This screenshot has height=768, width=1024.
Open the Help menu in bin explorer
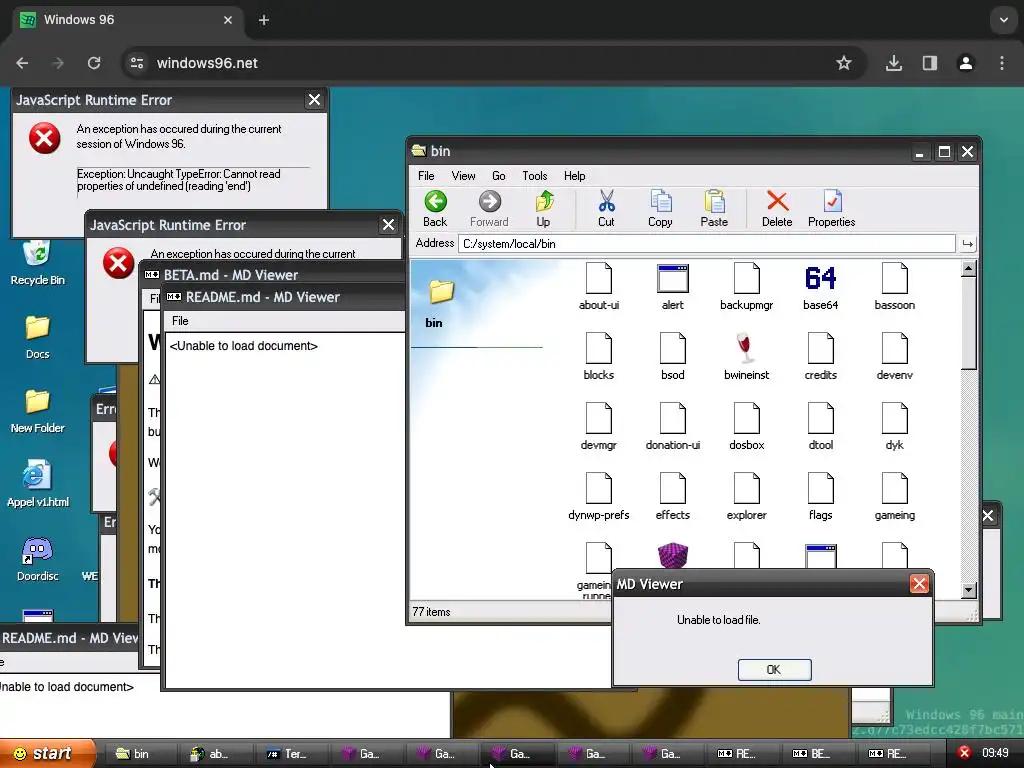coord(575,176)
